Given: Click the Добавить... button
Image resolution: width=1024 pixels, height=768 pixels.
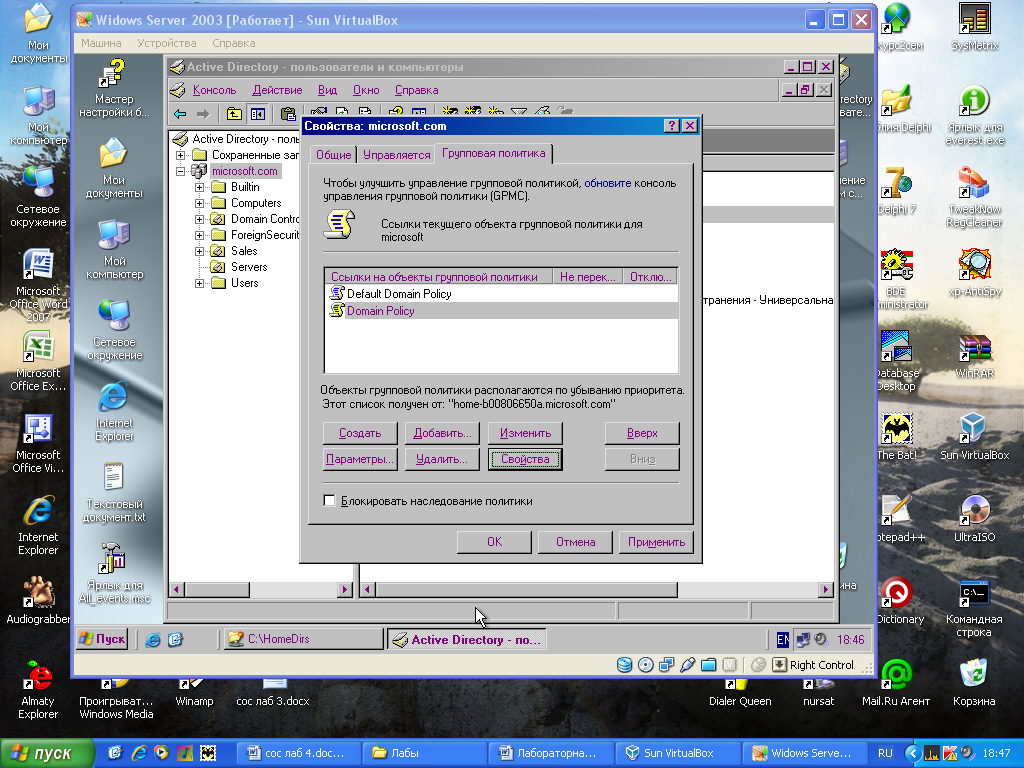Looking at the screenshot, I should [x=442, y=433].
